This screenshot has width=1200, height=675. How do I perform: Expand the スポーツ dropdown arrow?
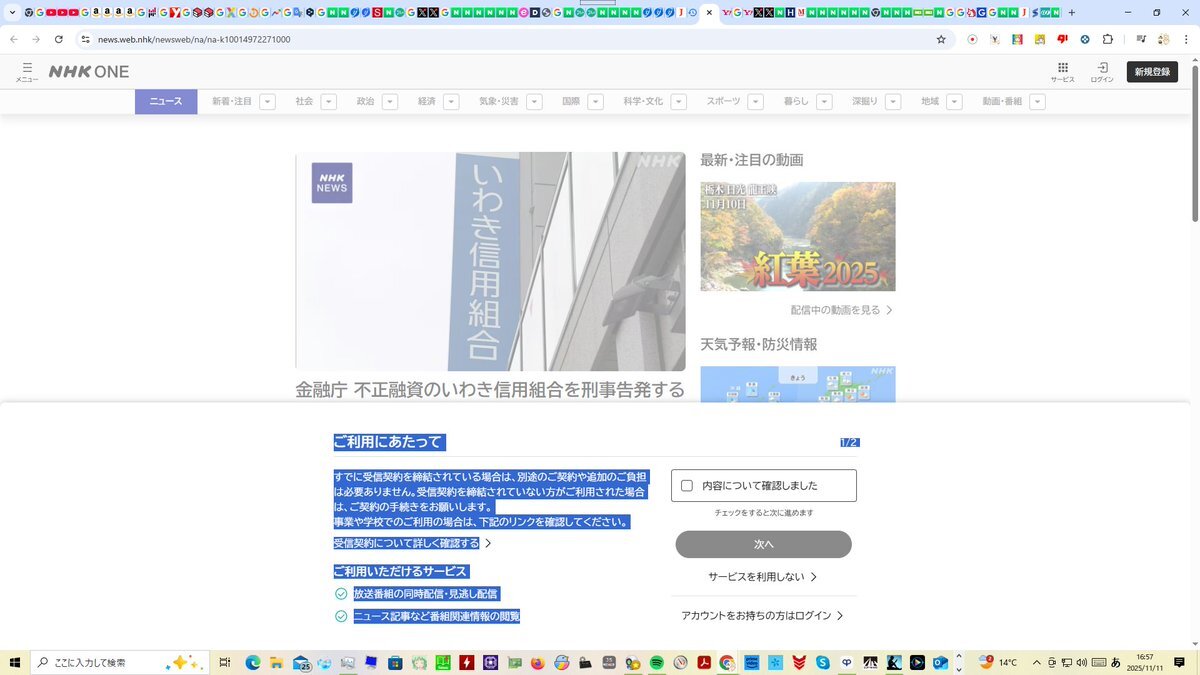click(x=756, y=101)
